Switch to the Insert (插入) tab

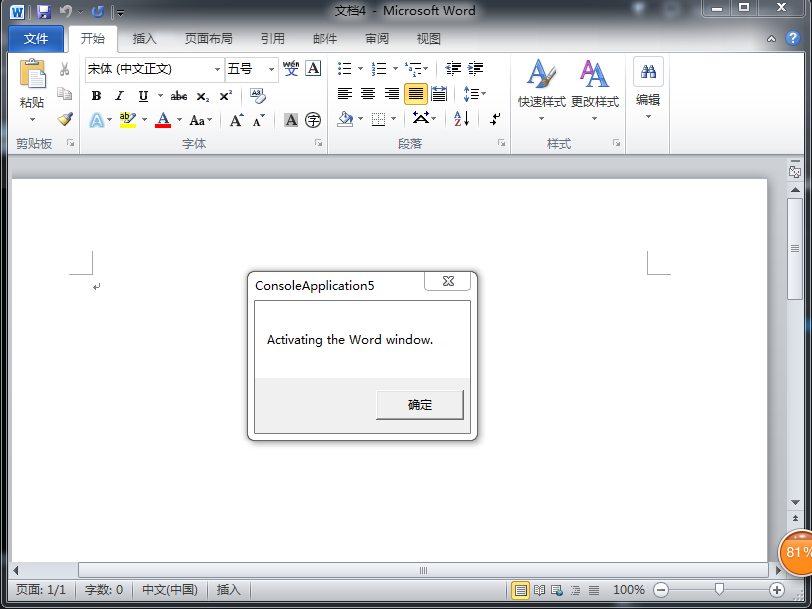pyautogui.click(x=144, y=39)
